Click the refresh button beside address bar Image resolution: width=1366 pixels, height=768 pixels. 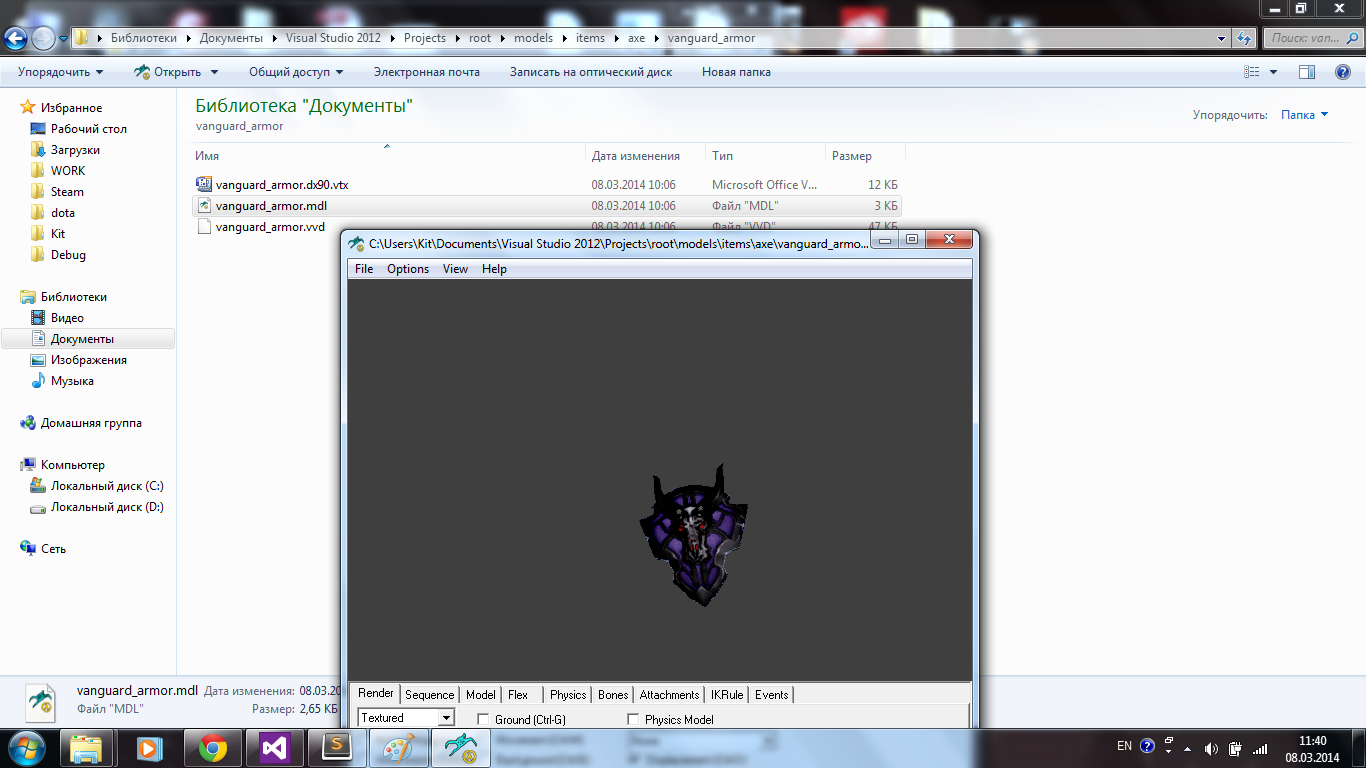(1244, 38)
